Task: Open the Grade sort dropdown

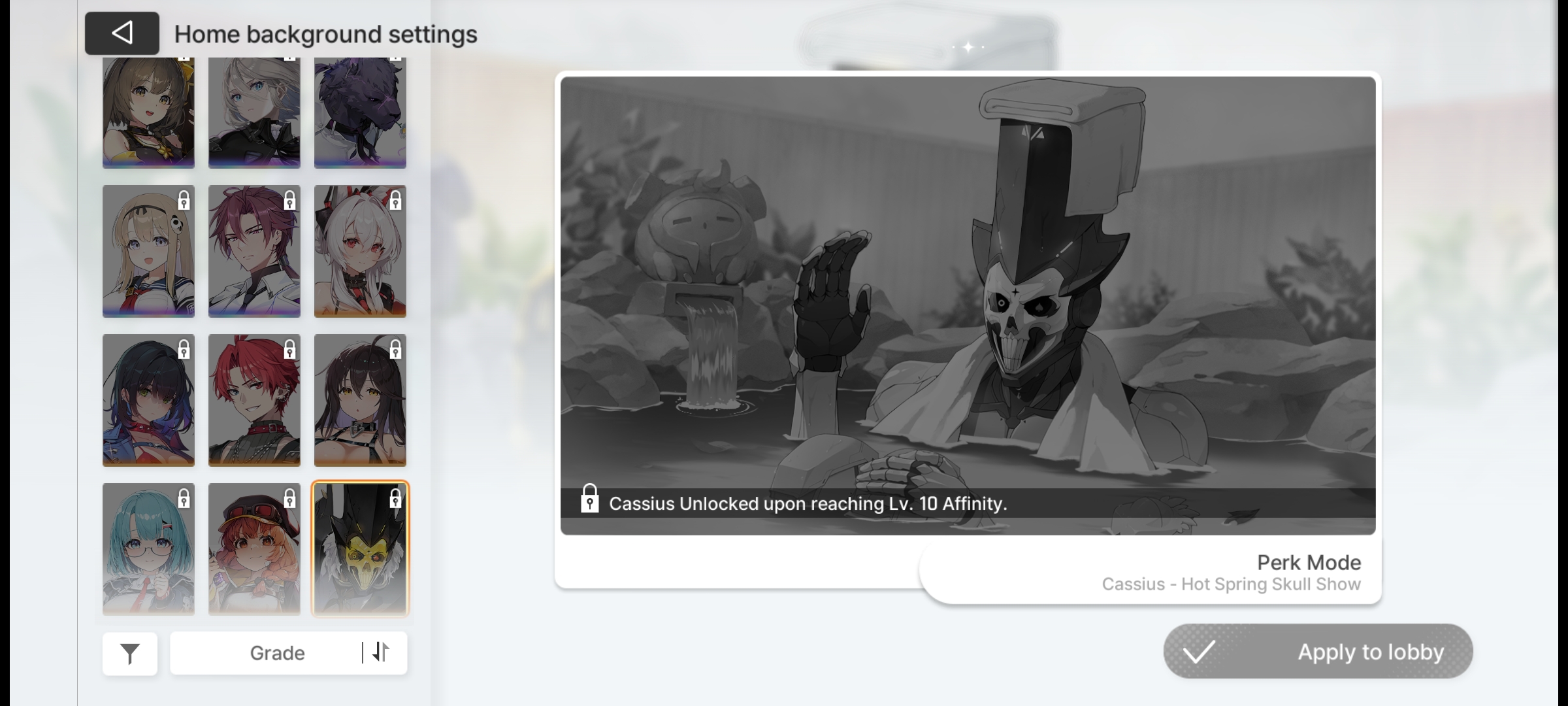Action: coord(277,653)
